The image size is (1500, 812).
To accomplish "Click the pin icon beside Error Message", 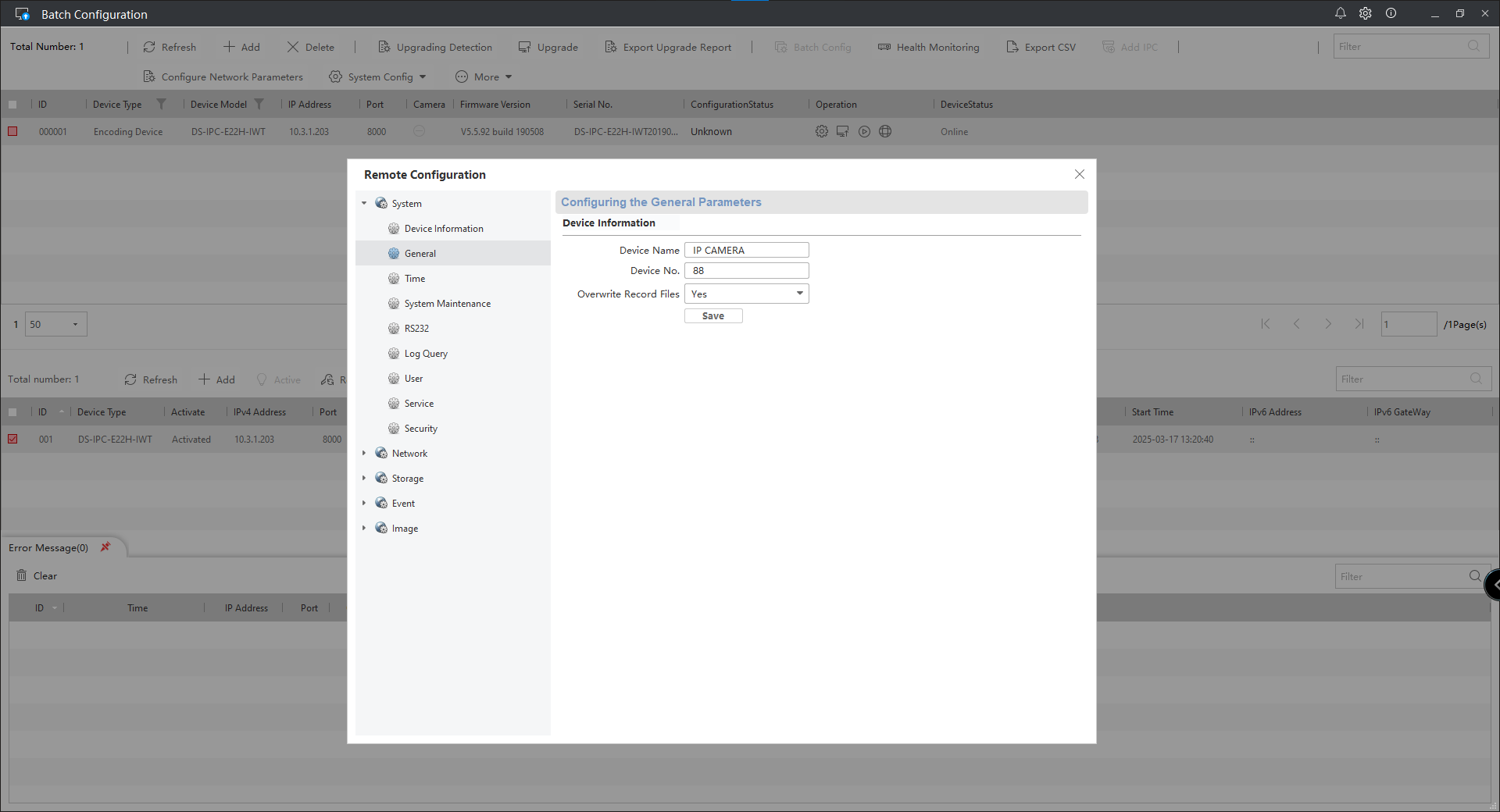I will pos(105,547).
